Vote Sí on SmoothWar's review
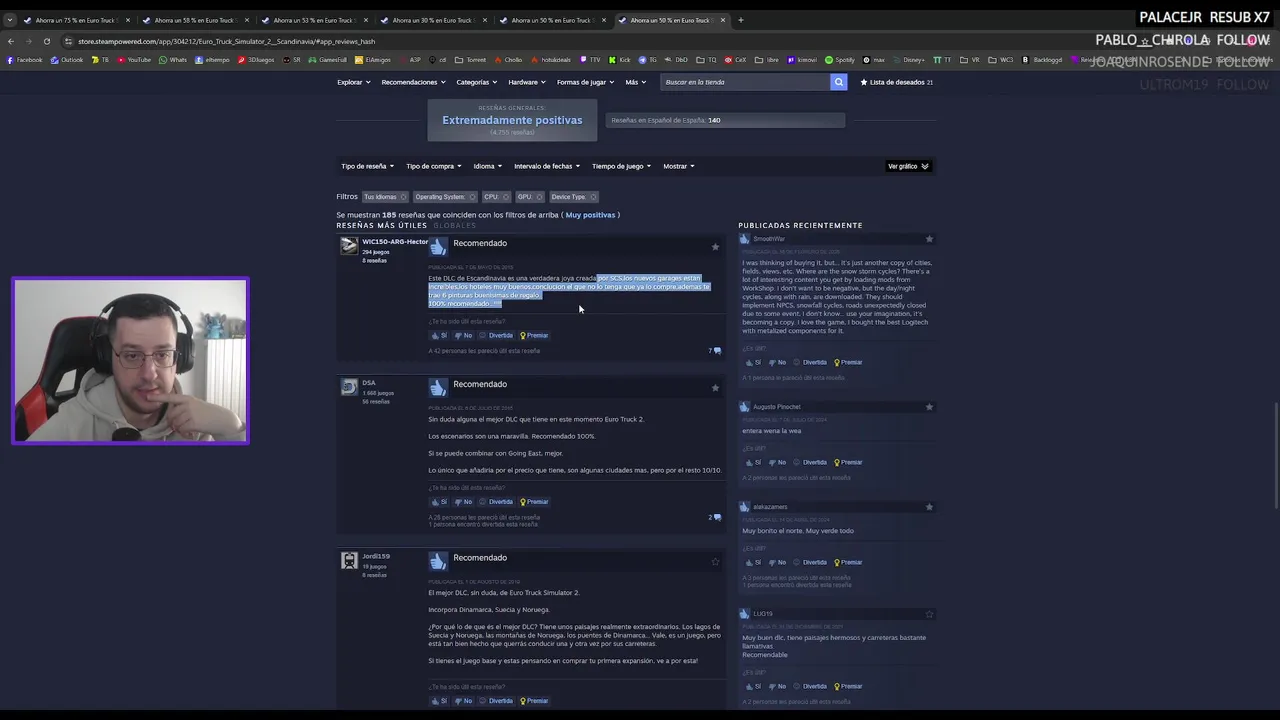This screenshot has width=1280, height=720. tap(753, 363)
